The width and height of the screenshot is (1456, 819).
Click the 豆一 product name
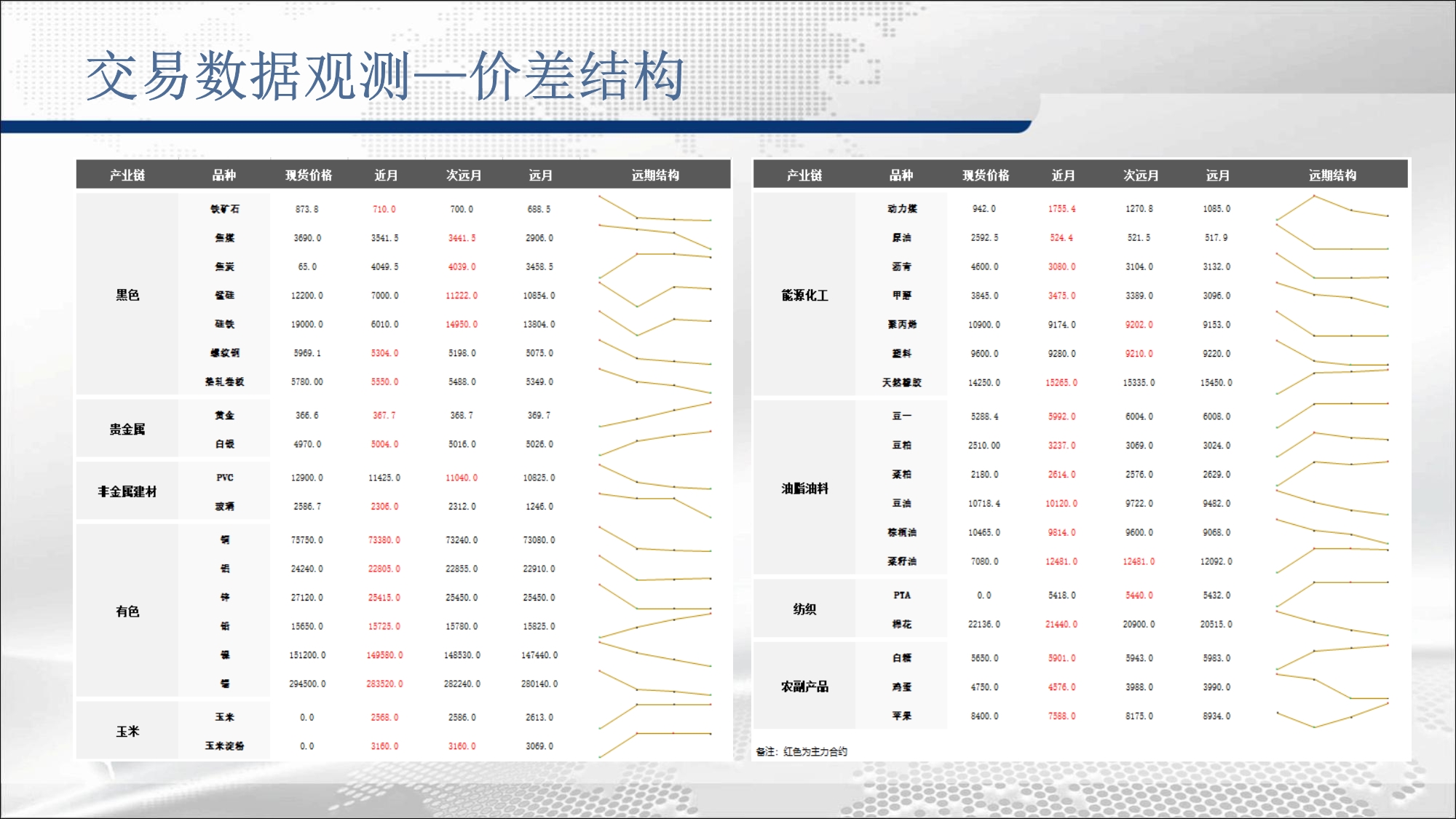(x=902, y=416)
